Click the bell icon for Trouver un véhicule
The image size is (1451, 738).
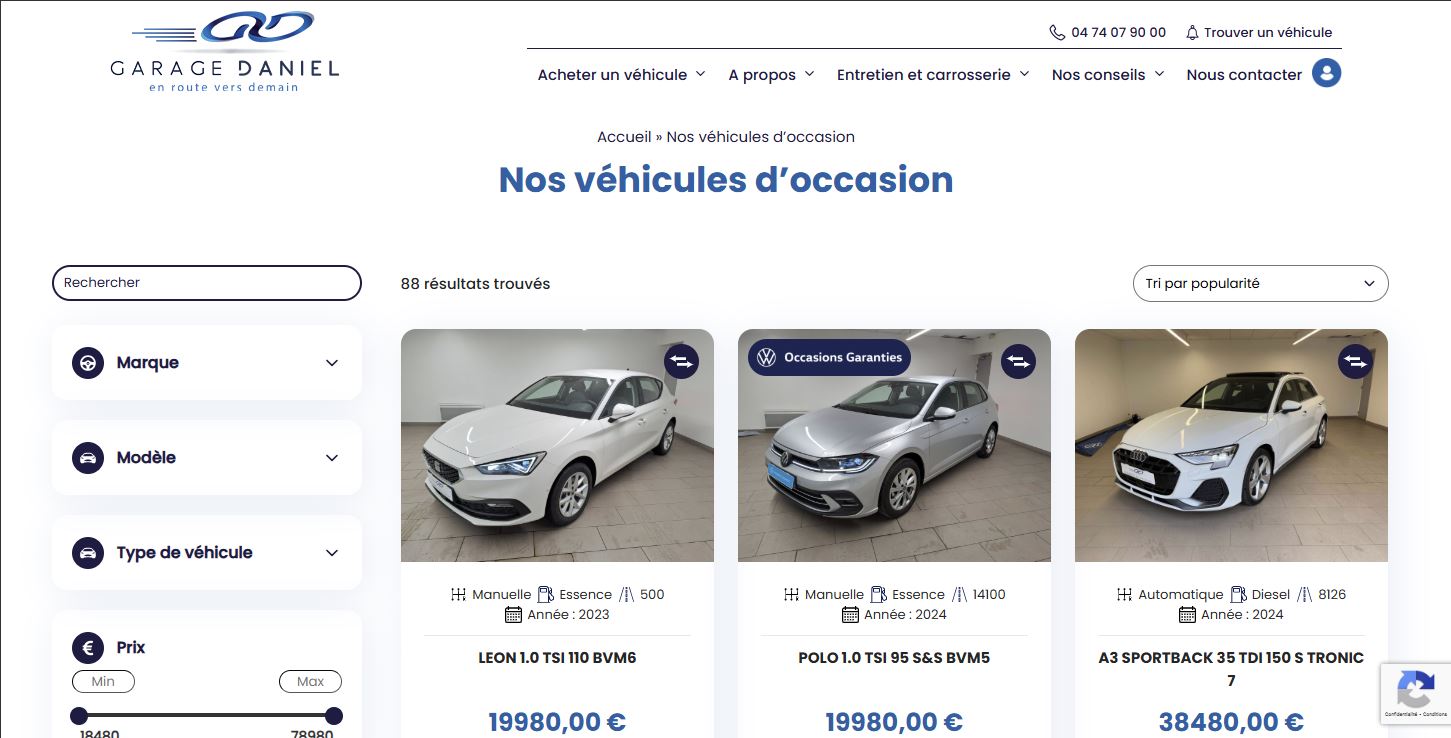pyautogui.click(x=1192, y=32)
